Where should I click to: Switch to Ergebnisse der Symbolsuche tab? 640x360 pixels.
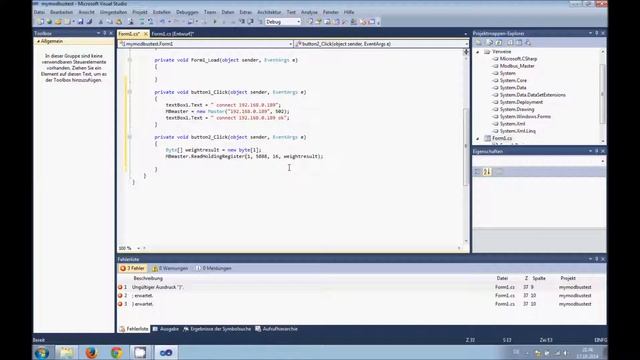(217, 329)
